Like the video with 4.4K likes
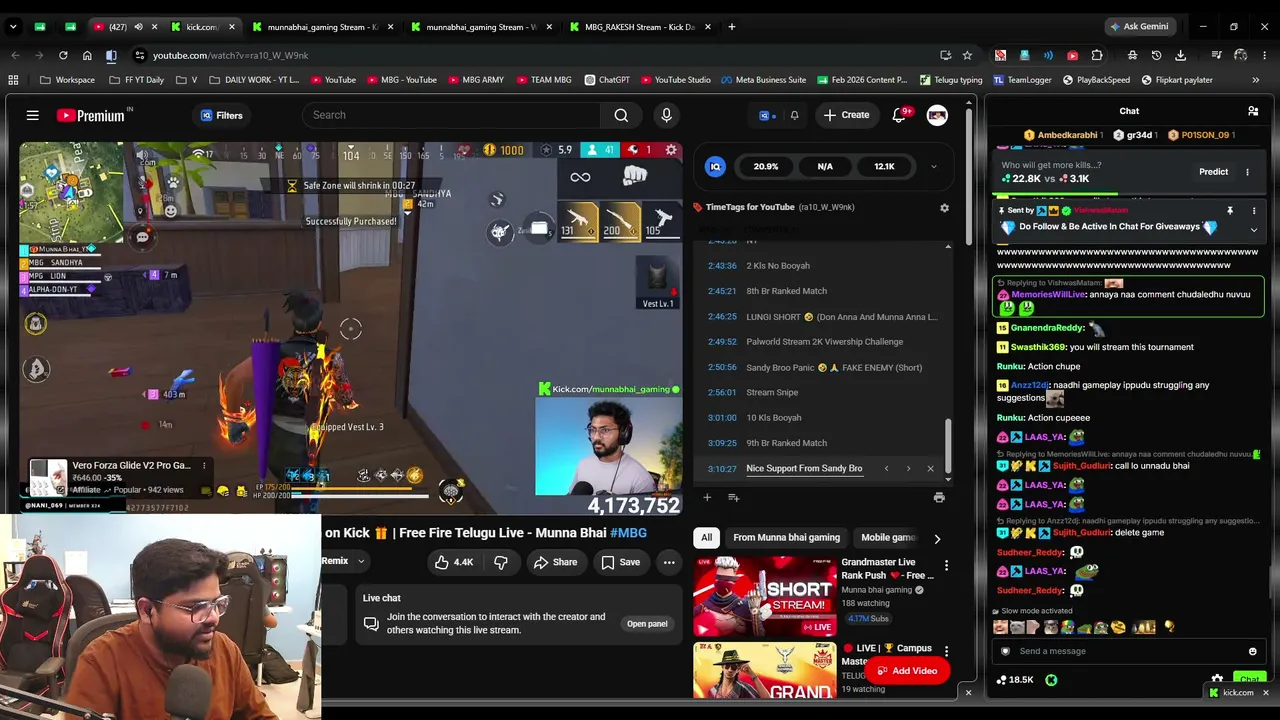The height and width of the screenshot is (720, 1280). (x=453, y=562)
